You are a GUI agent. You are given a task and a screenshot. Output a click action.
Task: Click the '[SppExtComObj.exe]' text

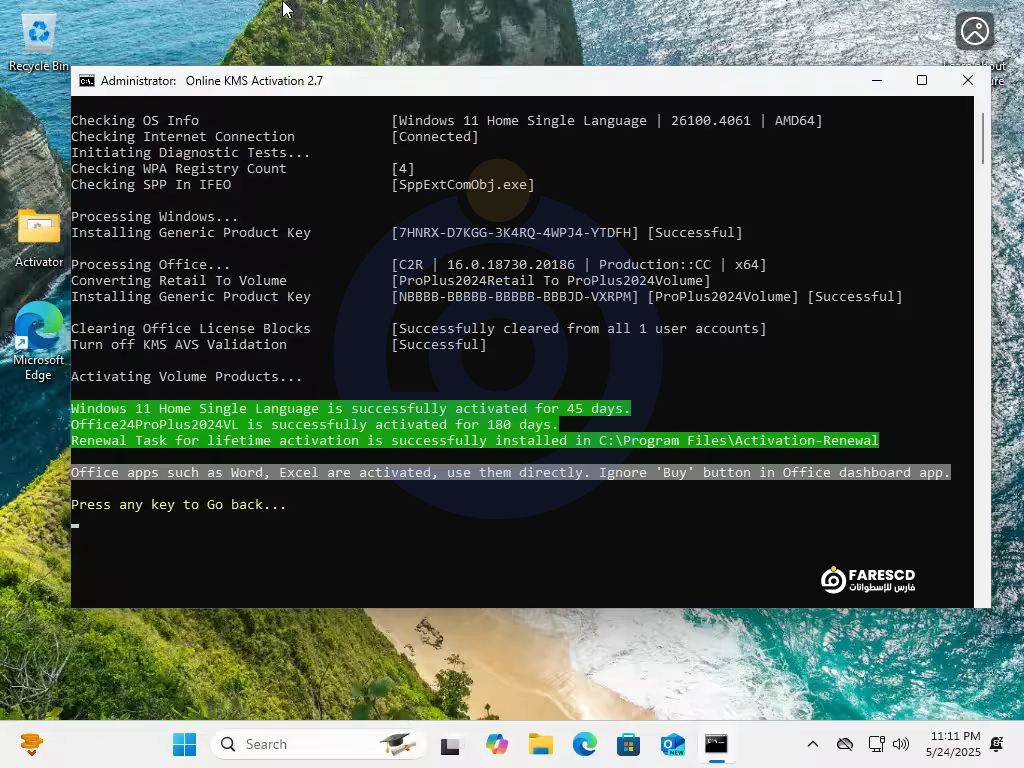point(463,185)
